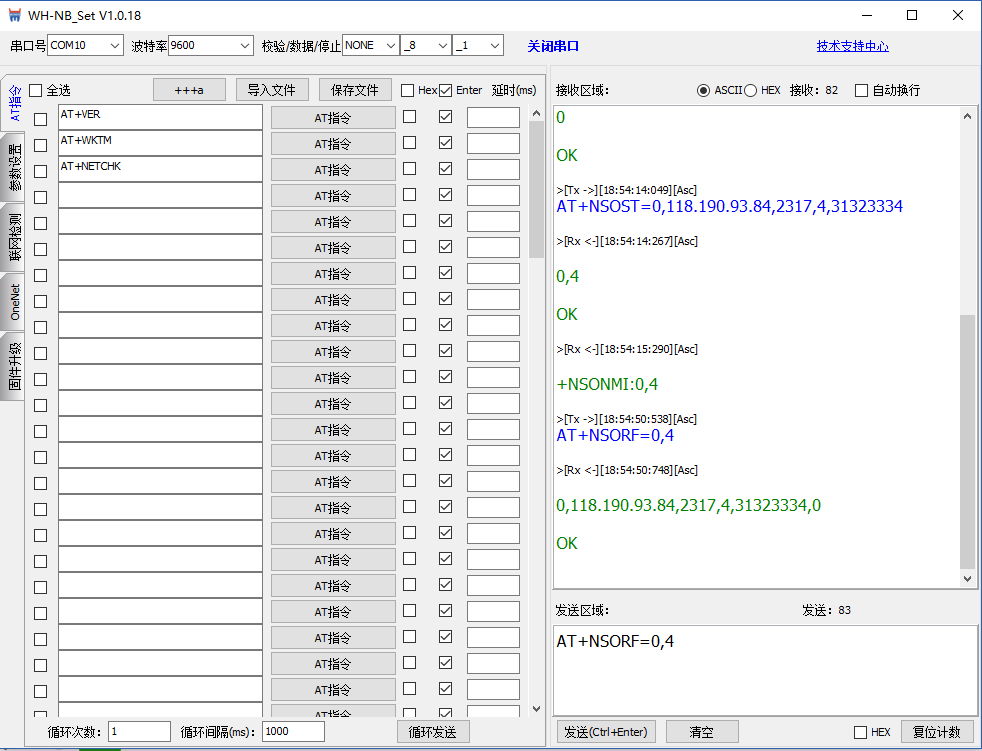Open the NONE parity dropdown

tap(370, 46)
